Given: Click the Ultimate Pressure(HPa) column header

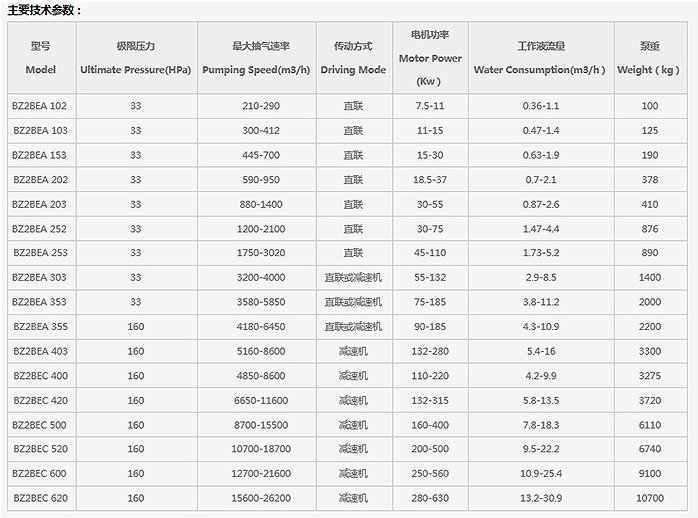Looking at the screenshot, I should pyautogui.click(x=135, y=58).
